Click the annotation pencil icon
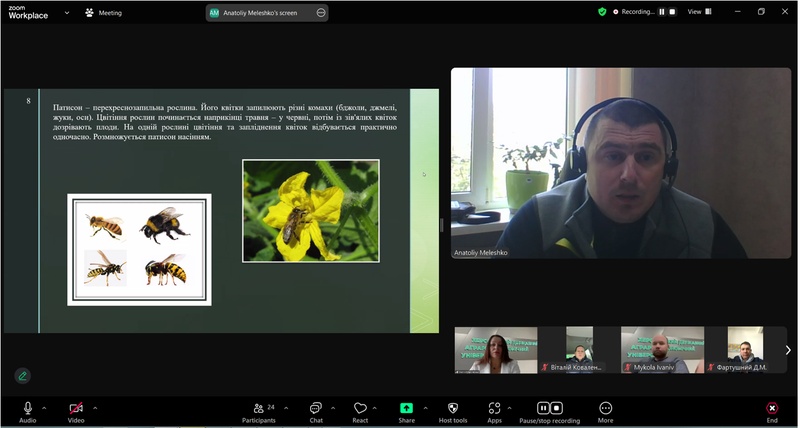Viewport: 800px width, 428px height. coord(22,376)
